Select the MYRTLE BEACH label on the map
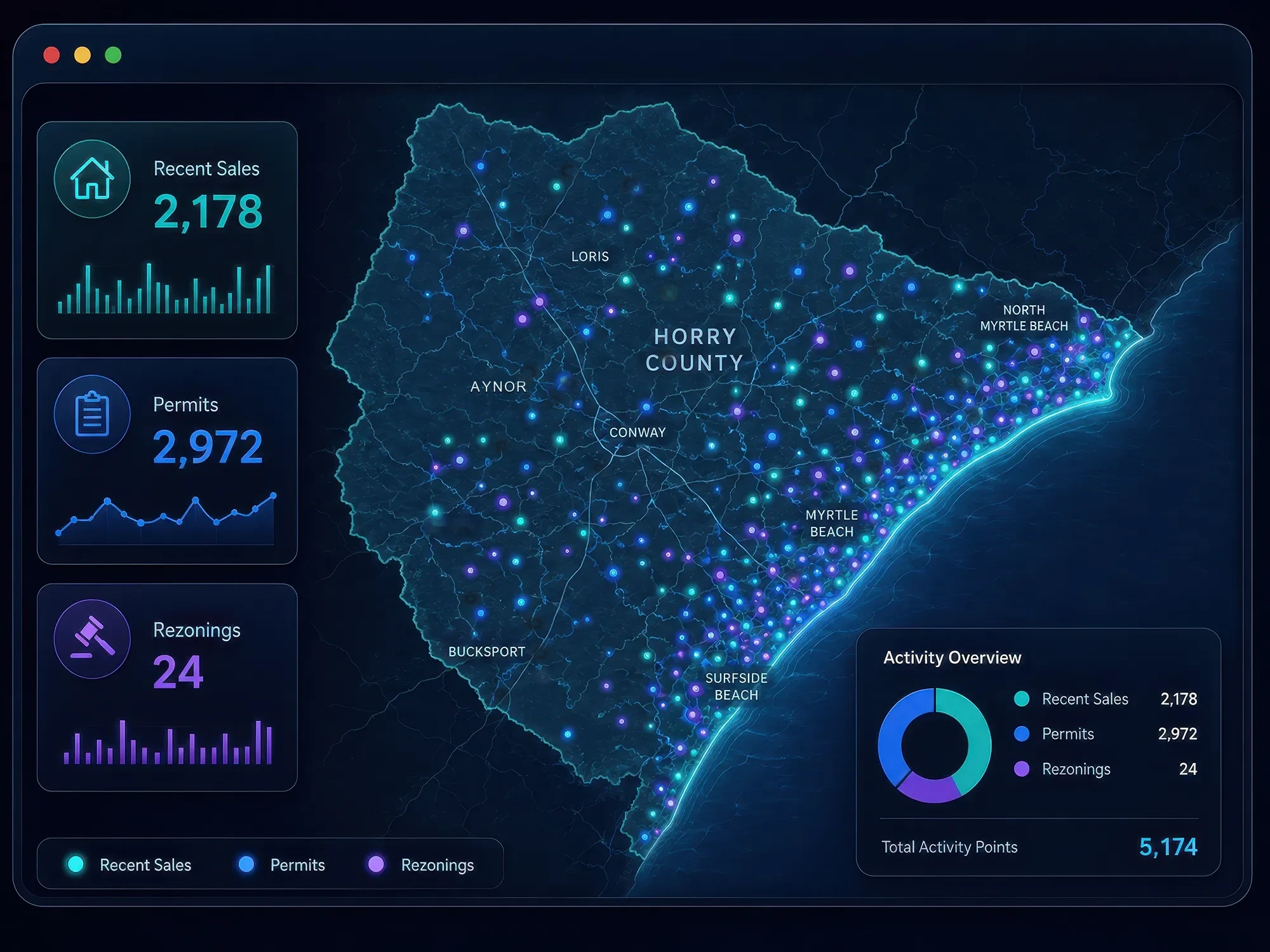Screen dimensions: 1270x952 (x=832, y=524)
